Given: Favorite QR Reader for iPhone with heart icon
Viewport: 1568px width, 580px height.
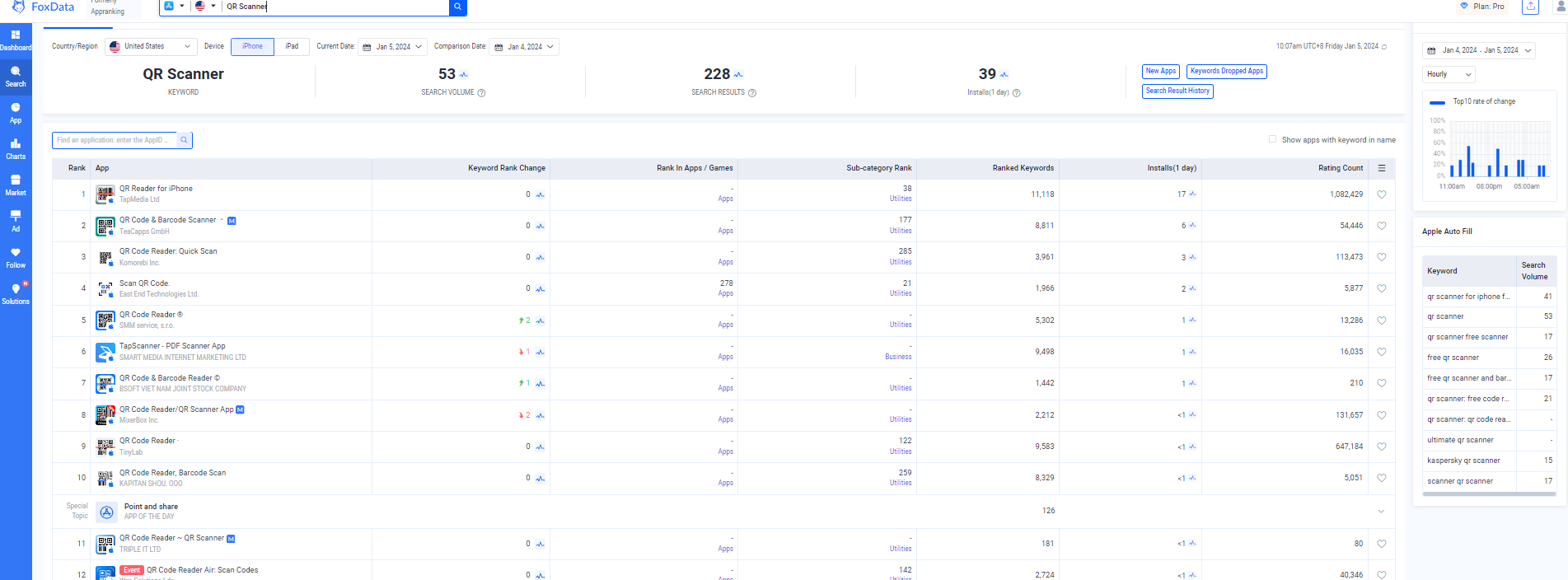Looking at the screenshot, I should point(1382,194).
